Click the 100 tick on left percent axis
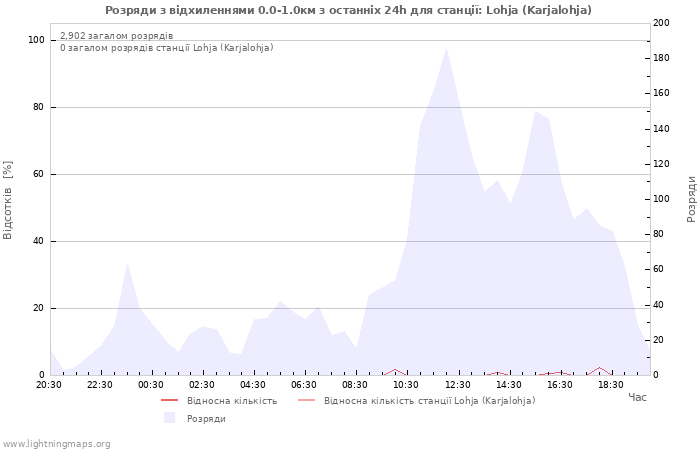The width and height of the screenshot is (700, 450). click(x=36, y=40)
